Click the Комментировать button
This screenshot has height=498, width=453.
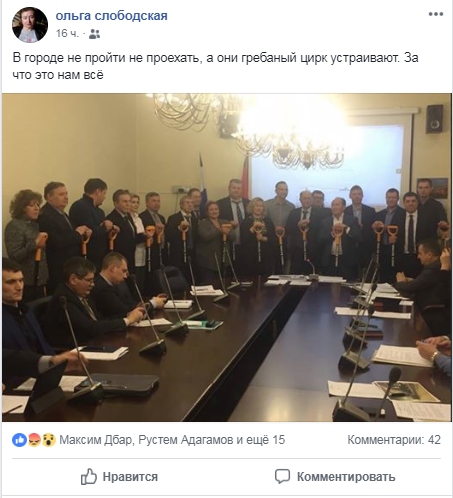coord(335,477)
